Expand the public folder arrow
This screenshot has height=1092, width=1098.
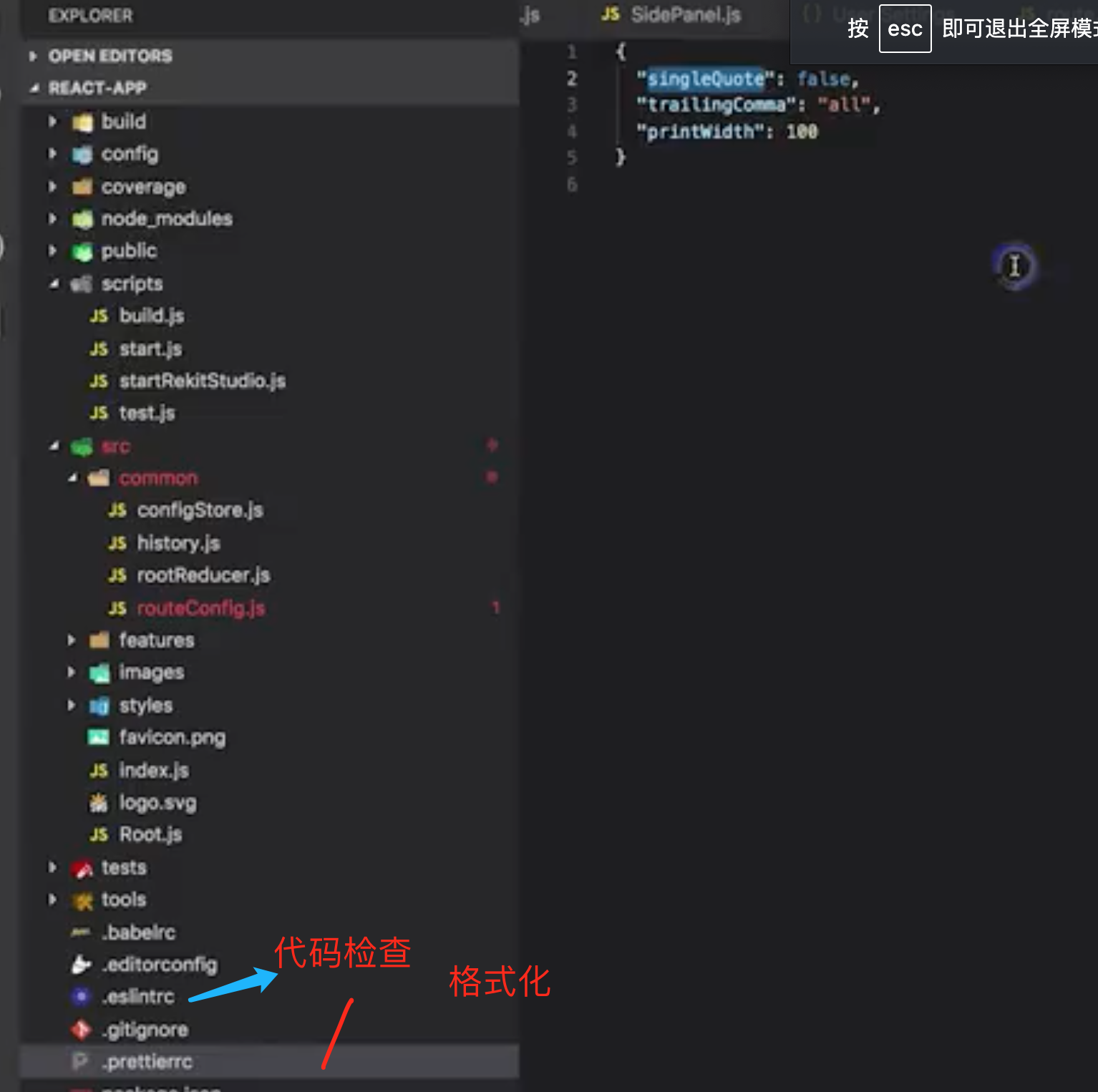coord(52,250)
